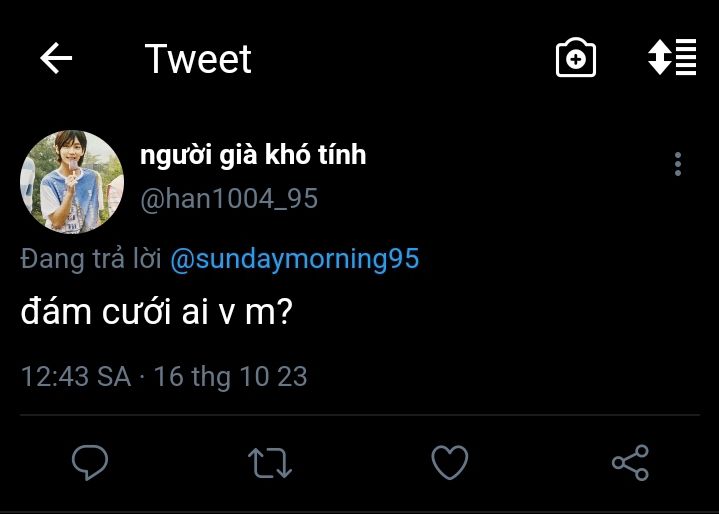Open the người già khó tính profile name
This screenshot has width=719, height=514.
point(253,156)
